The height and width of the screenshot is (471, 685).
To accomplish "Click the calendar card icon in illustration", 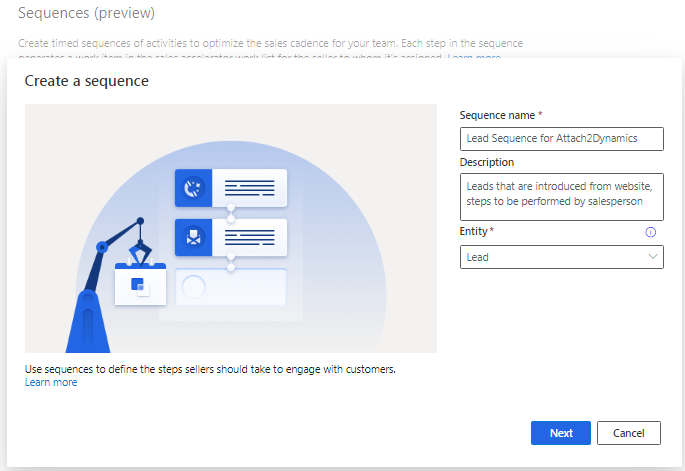I will tap(140, 283).
